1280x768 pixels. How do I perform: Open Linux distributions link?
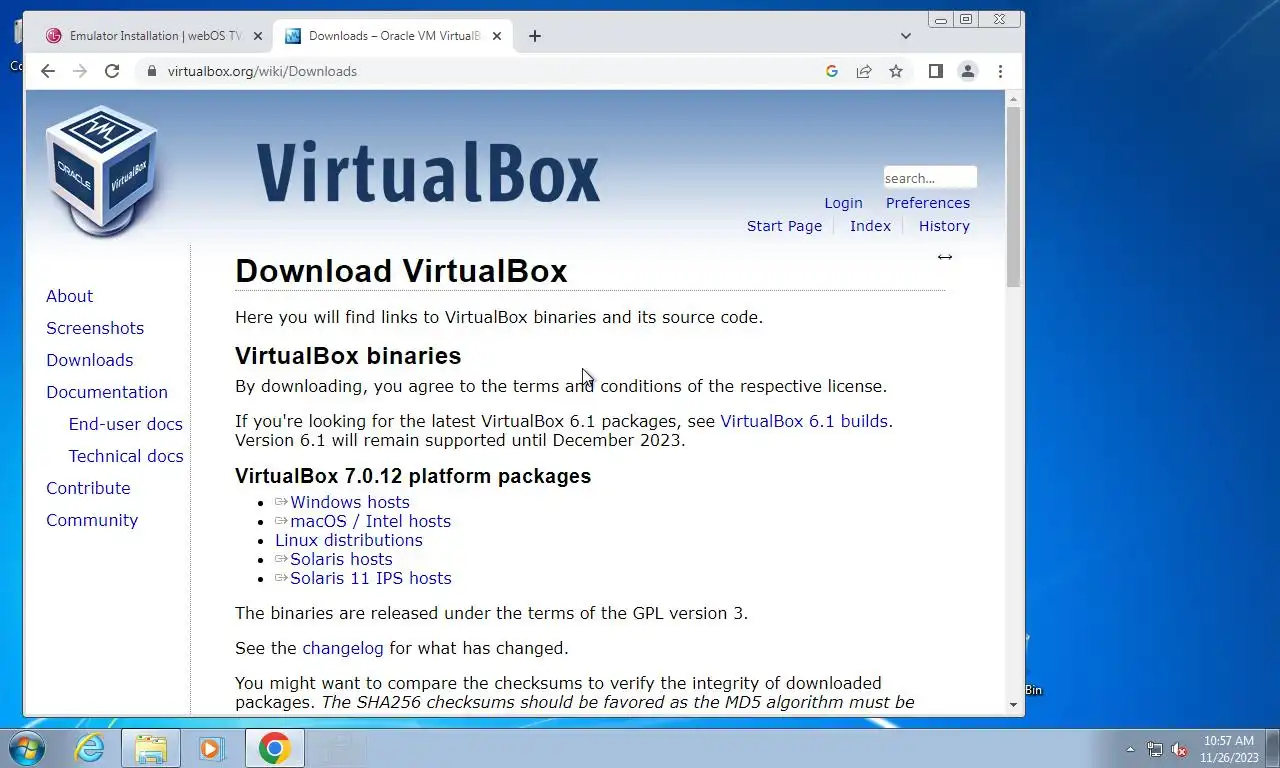(349, 540)
